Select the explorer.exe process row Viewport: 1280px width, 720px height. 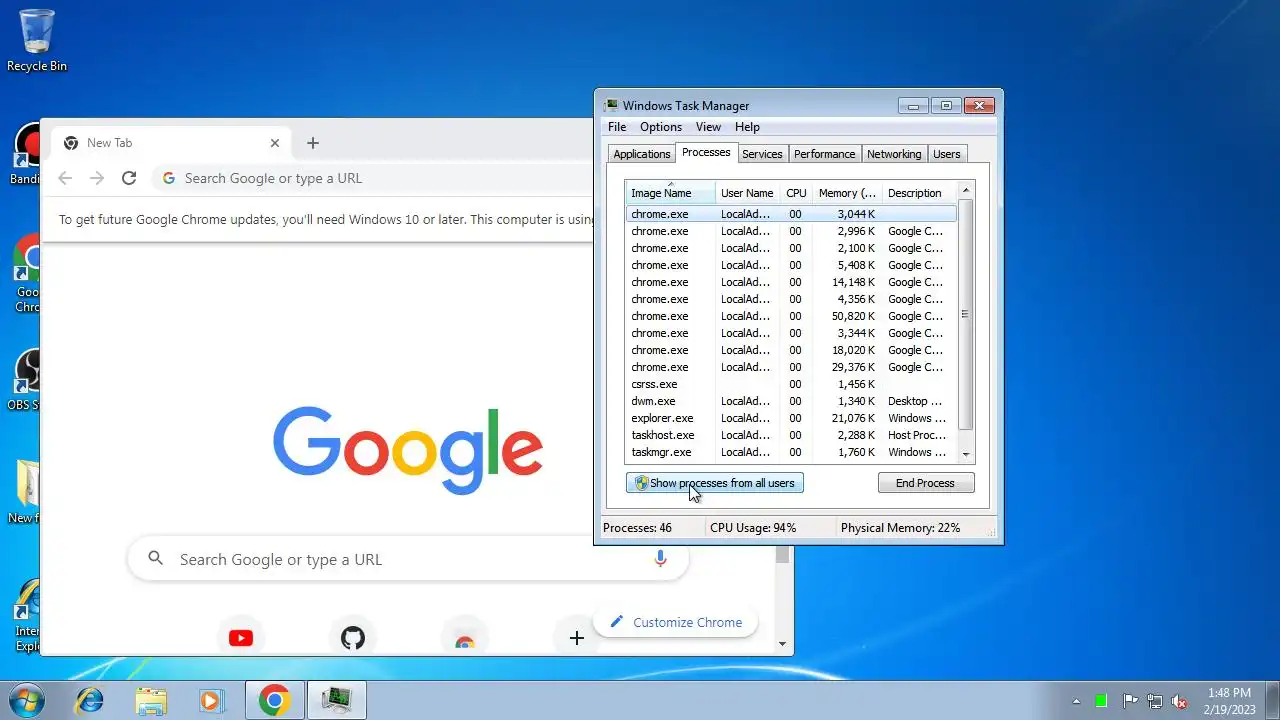pyautogui.click(x=791, y=418)
